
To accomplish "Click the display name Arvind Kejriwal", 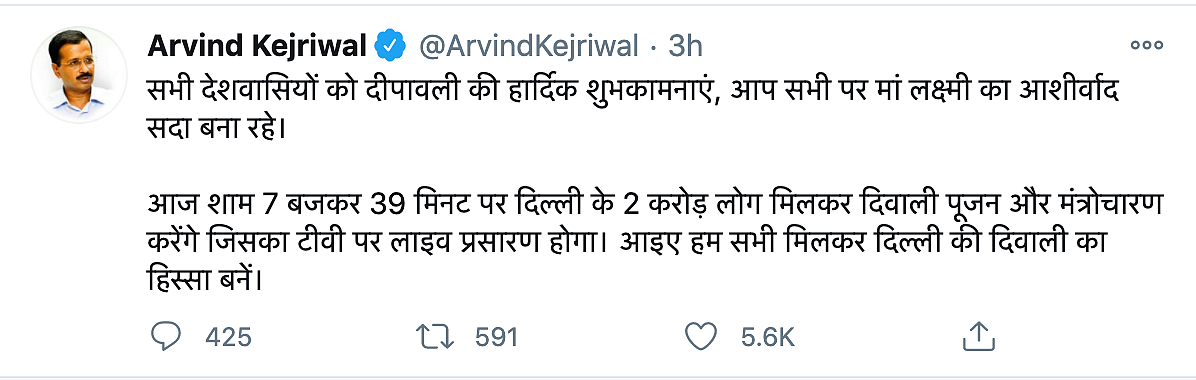I will coord(258,47).
